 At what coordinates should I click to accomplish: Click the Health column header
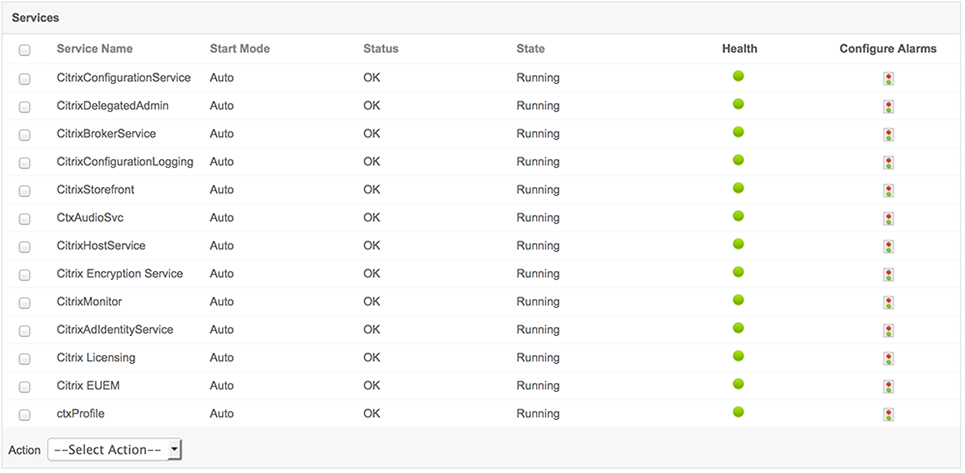[x=739, y=49]
